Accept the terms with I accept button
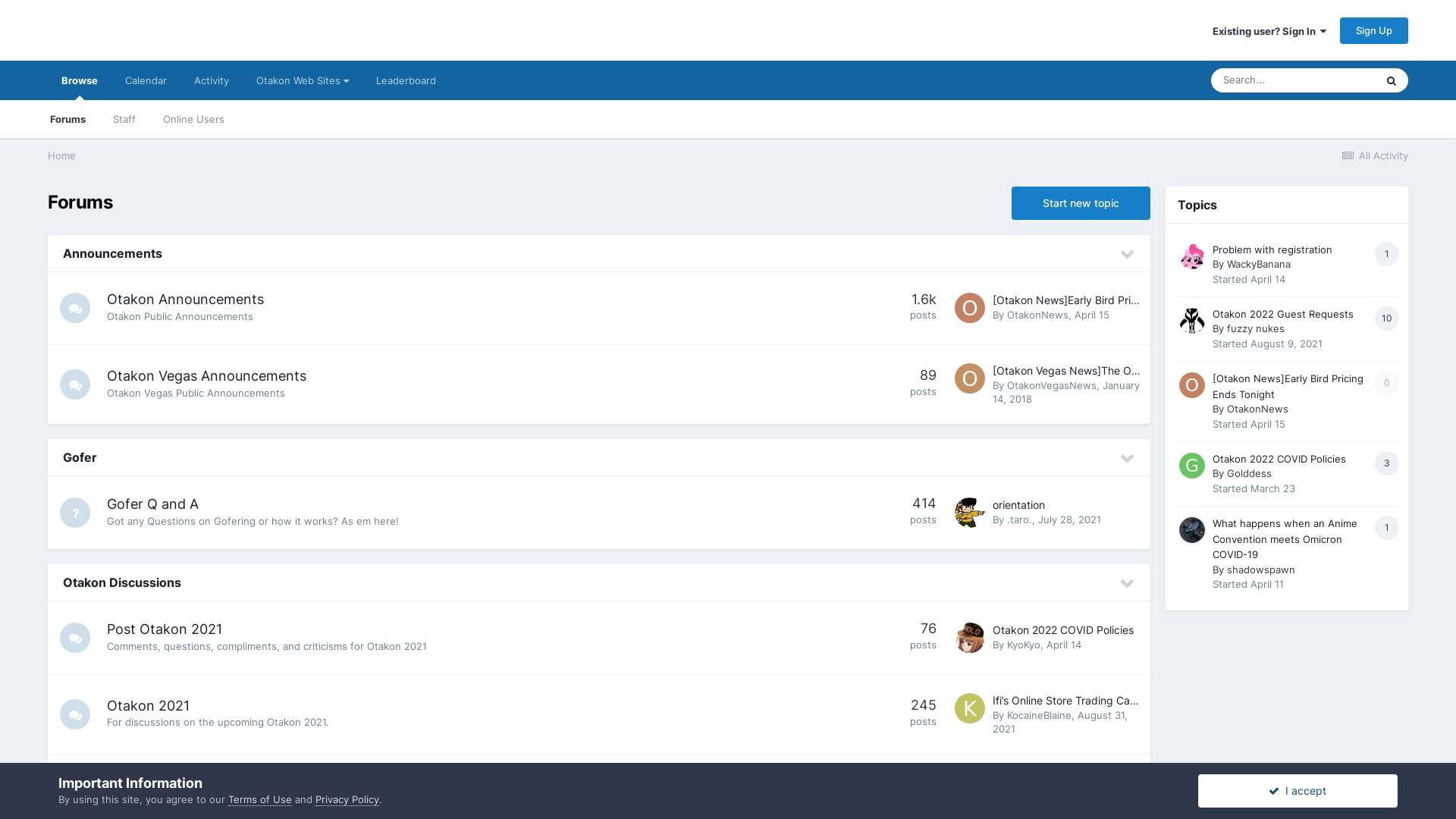This screenshot has width=1456, height=819. [x=1298, y=791]
